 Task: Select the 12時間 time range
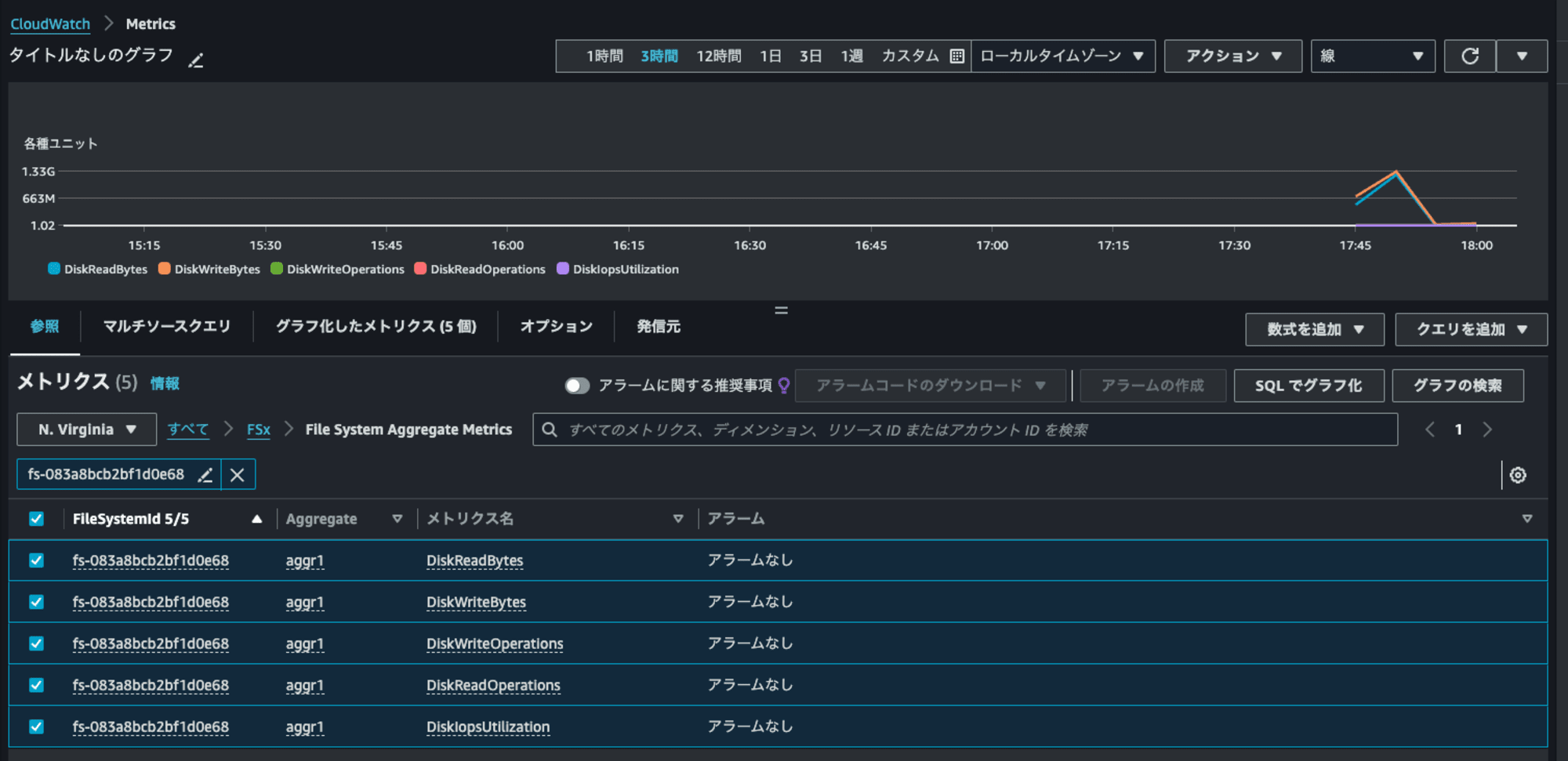[x=719, y=56]
